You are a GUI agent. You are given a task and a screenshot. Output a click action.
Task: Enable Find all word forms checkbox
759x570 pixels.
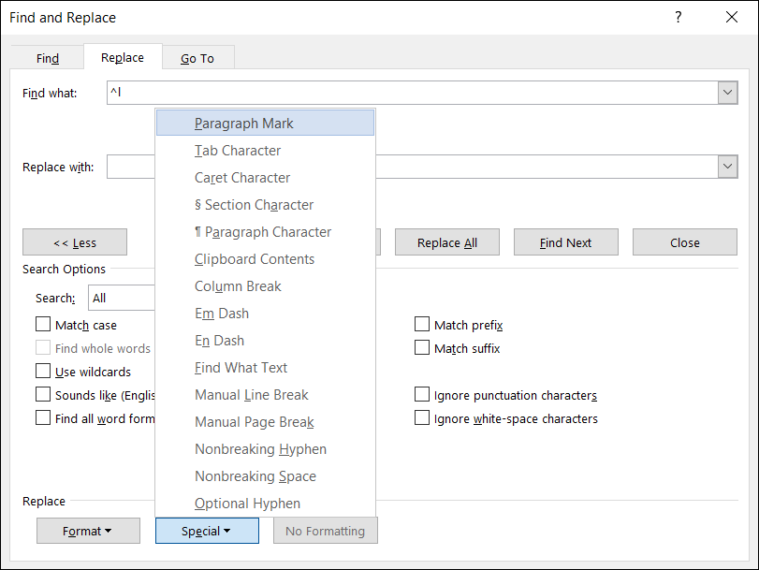point(43,418)
